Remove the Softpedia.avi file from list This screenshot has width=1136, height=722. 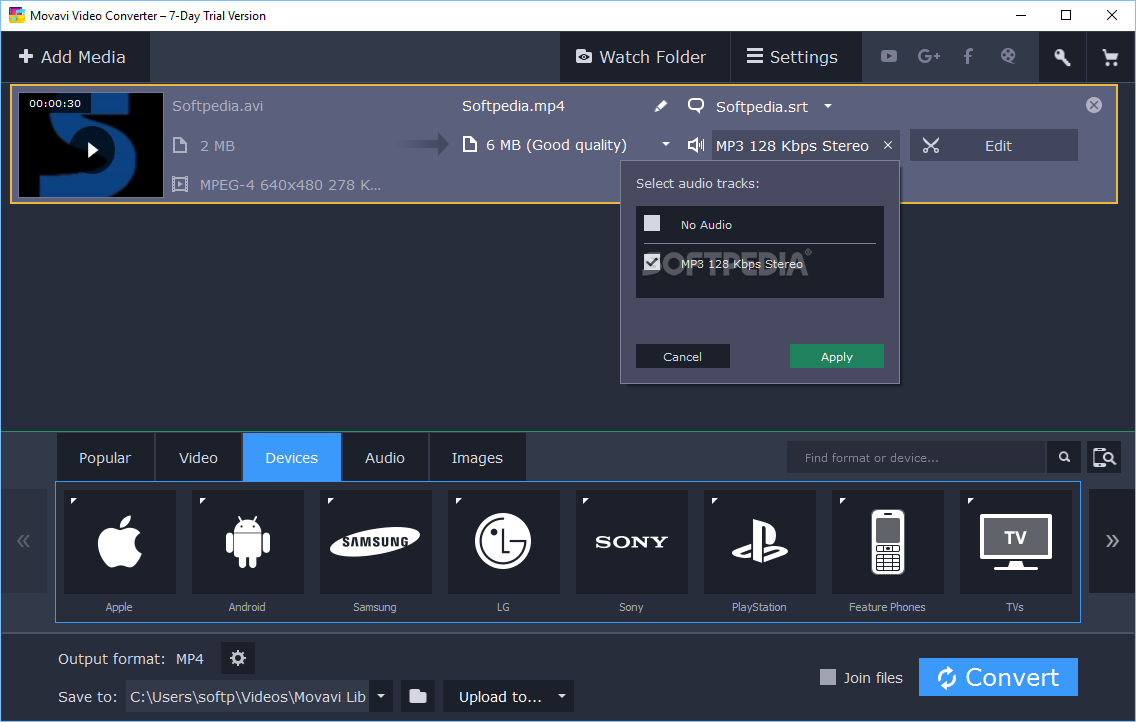tap(1094, 106)
